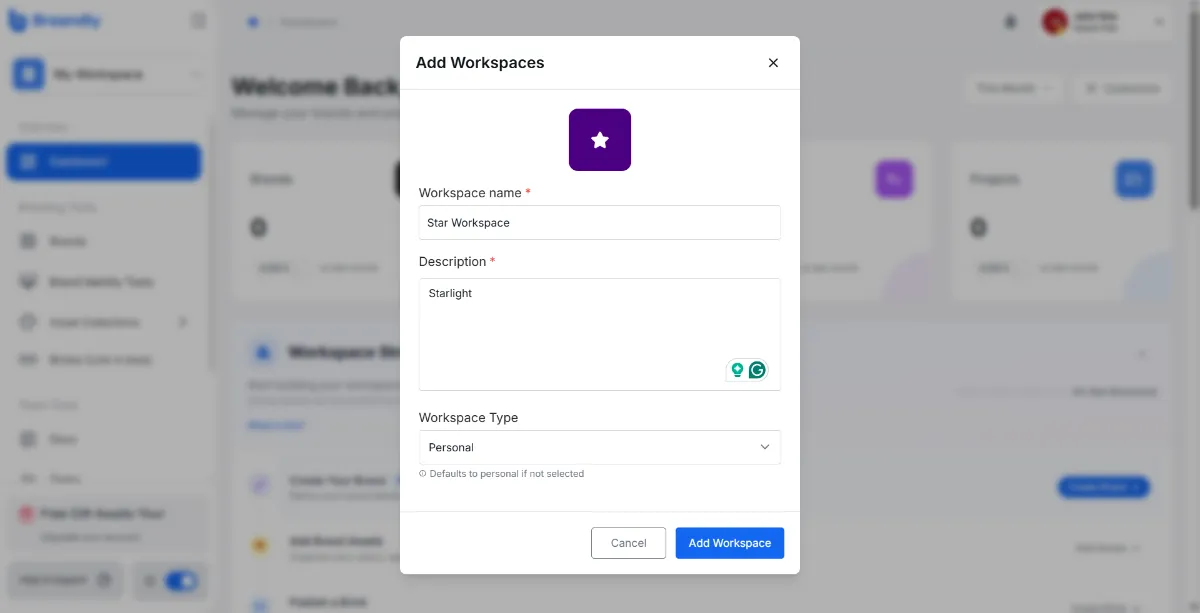The width and height of the screenshot is (1200, 613).
Task: Click the purple card icon on dashboard
Action: 895,179
